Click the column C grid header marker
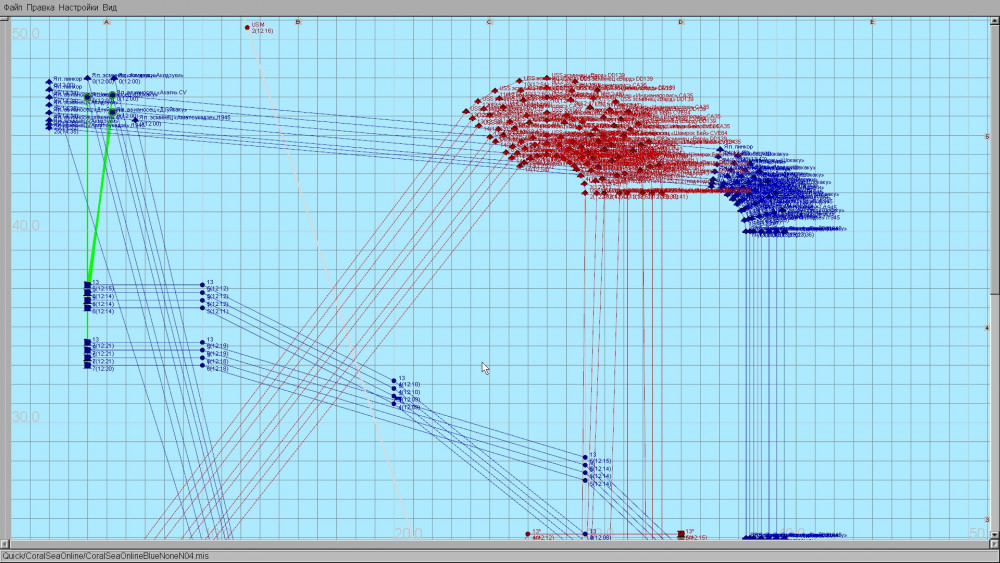Image resolution: width=1000 pixels, height=563 pixels. tap(489, 21)
